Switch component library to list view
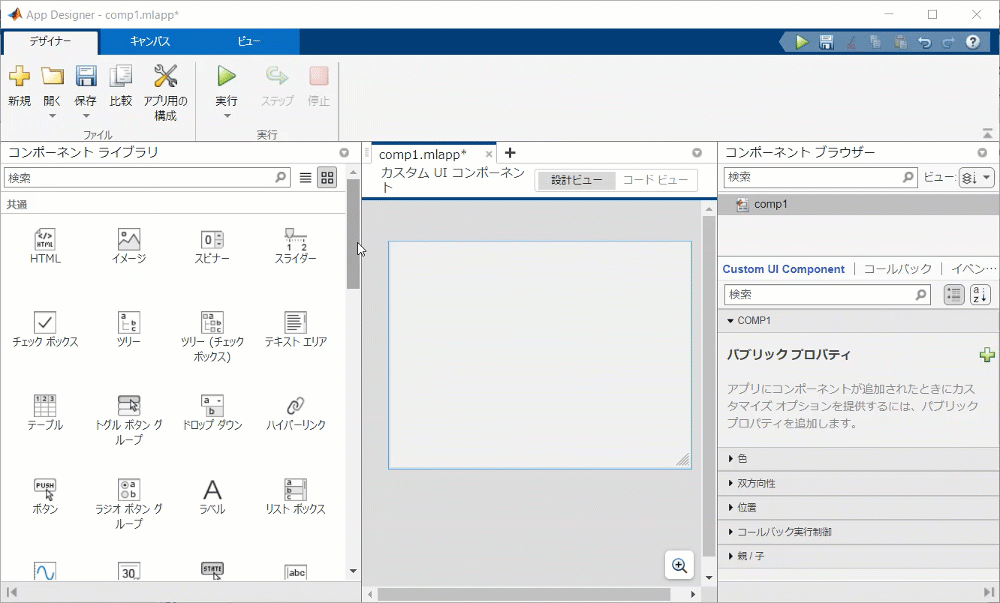The height and width of the screenshot is (603, 1000). [306, 178]
